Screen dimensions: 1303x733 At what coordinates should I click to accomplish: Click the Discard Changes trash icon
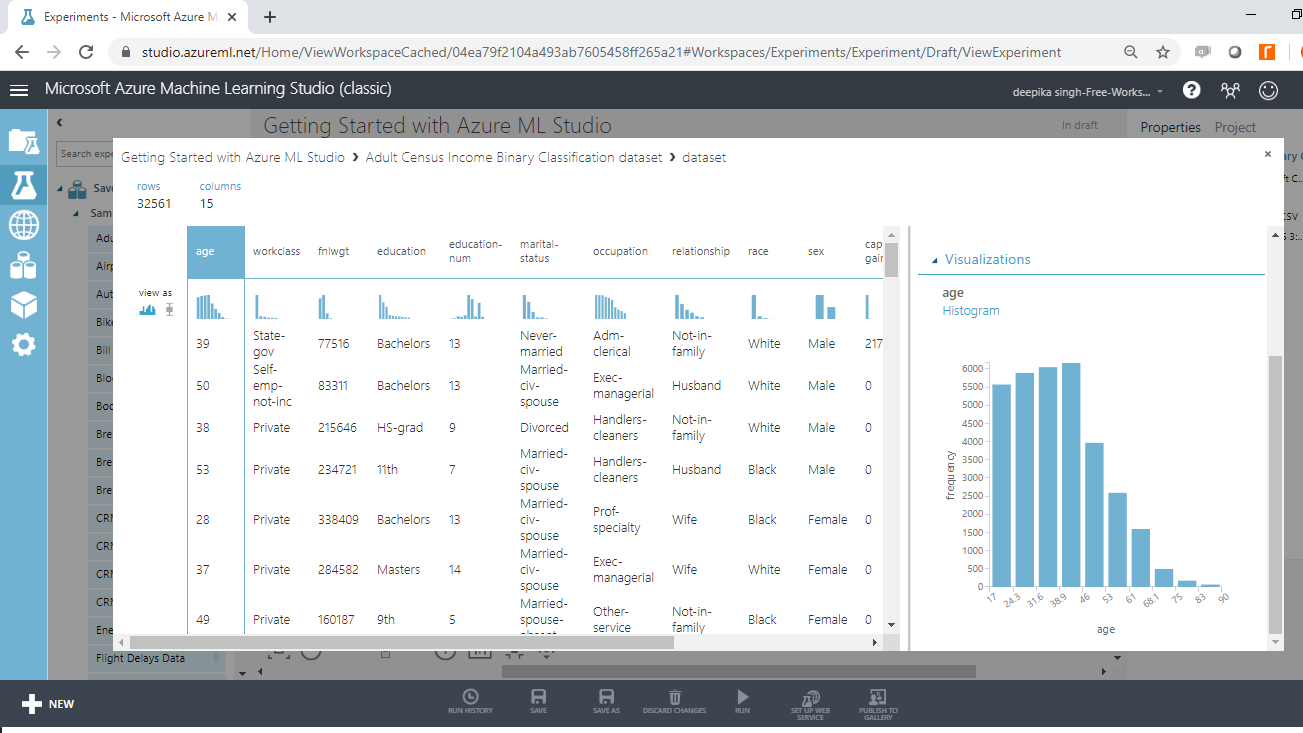coord(675,702)
